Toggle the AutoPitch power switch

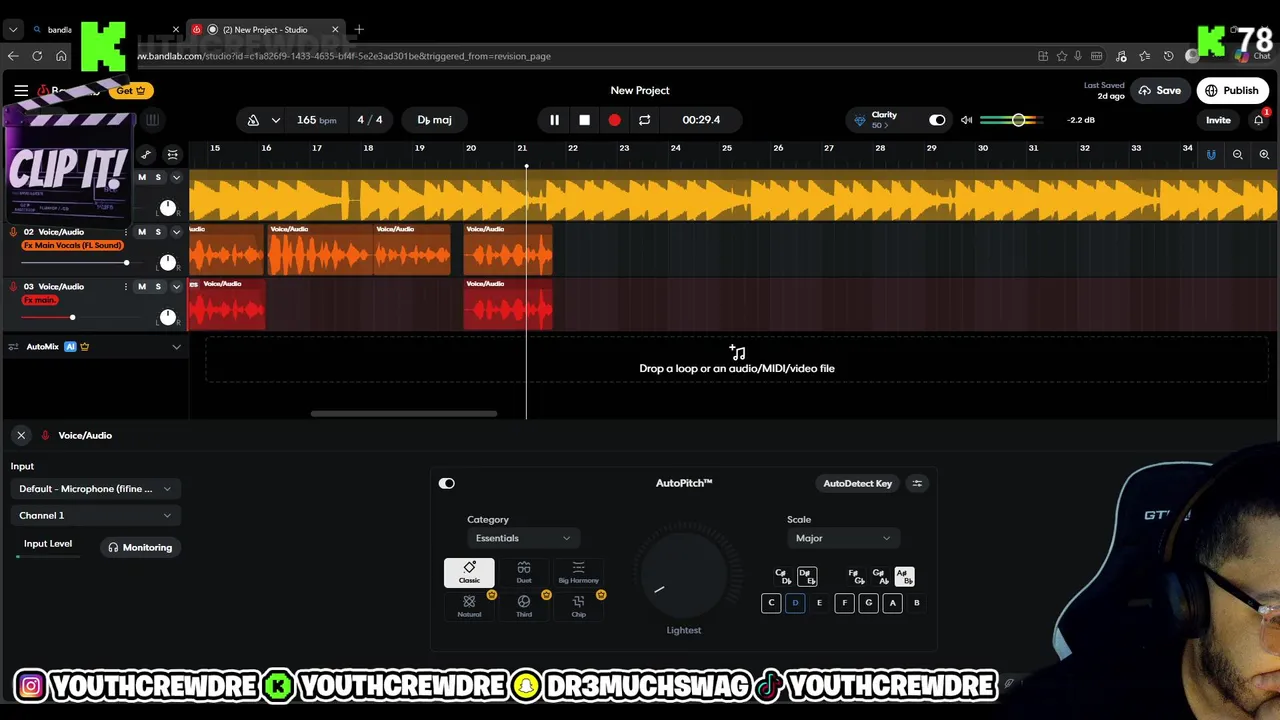coord(447,483)
